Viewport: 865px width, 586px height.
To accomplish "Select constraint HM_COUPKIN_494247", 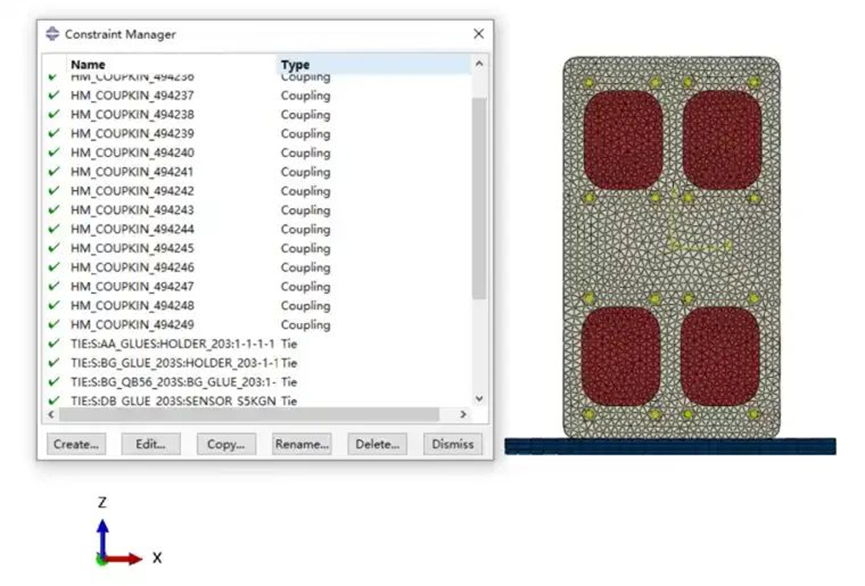I will click(132, 286).
